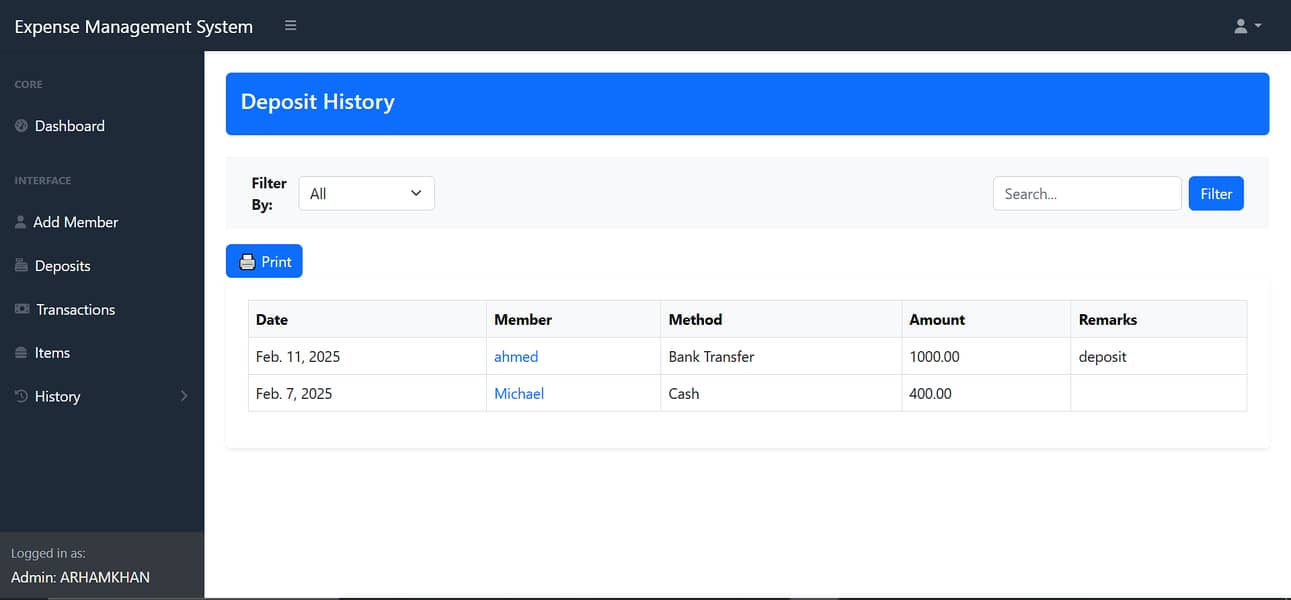Select the deposit remarks cell
The height and width of the screenshot is (600, 1291).
pyautogui.click(x=1159, y=356)
